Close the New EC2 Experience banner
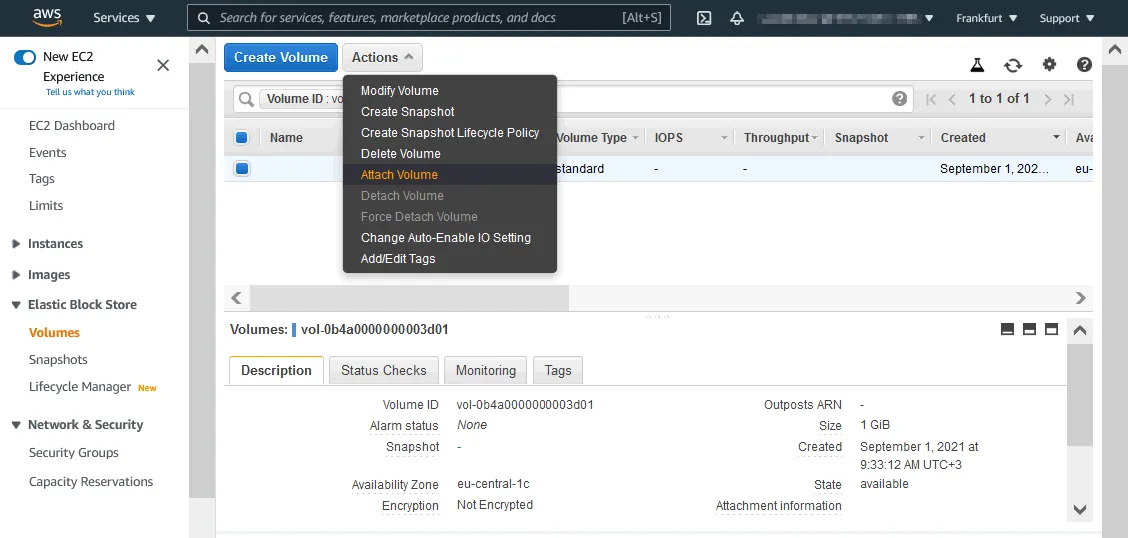The height and width of the screenshot is (538, 1128). click(163, 65)
